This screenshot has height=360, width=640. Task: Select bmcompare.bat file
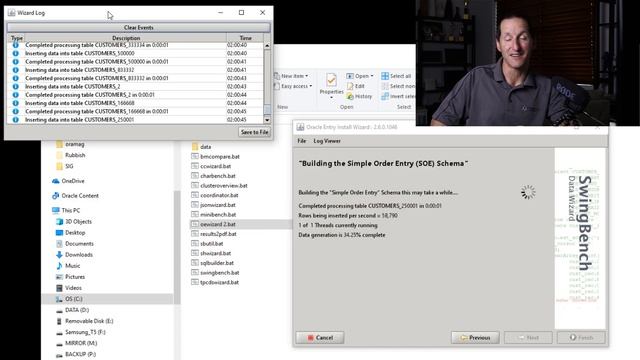216,156
